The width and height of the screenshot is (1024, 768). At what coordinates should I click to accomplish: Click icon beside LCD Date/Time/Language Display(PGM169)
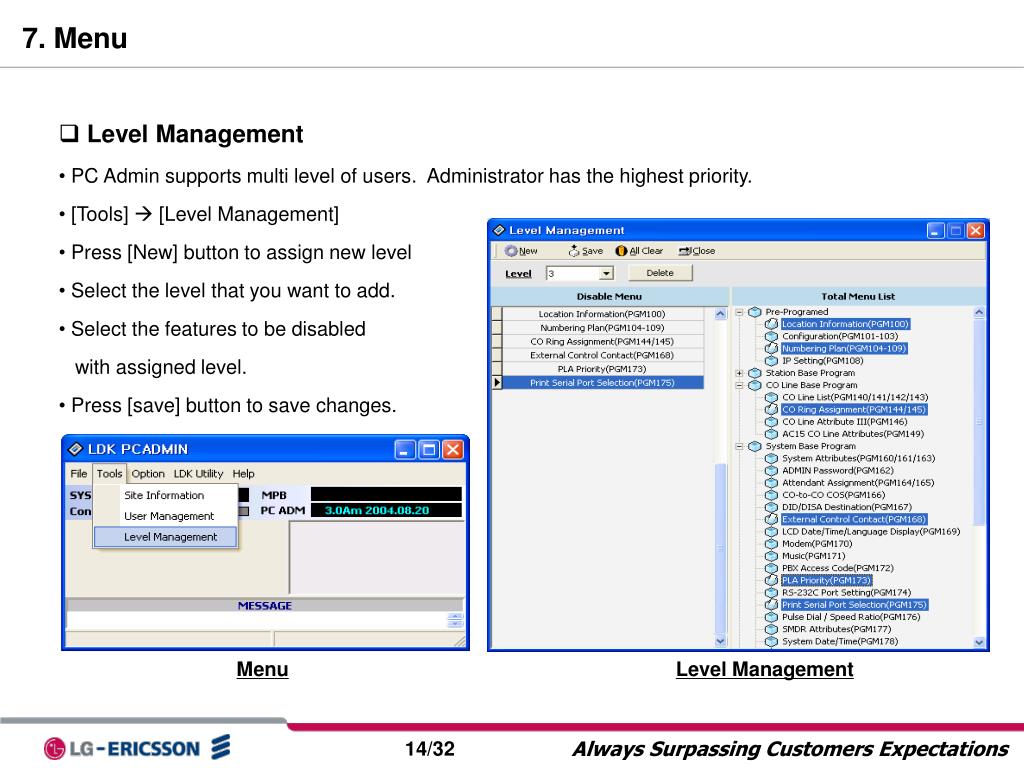pos(771,532)
